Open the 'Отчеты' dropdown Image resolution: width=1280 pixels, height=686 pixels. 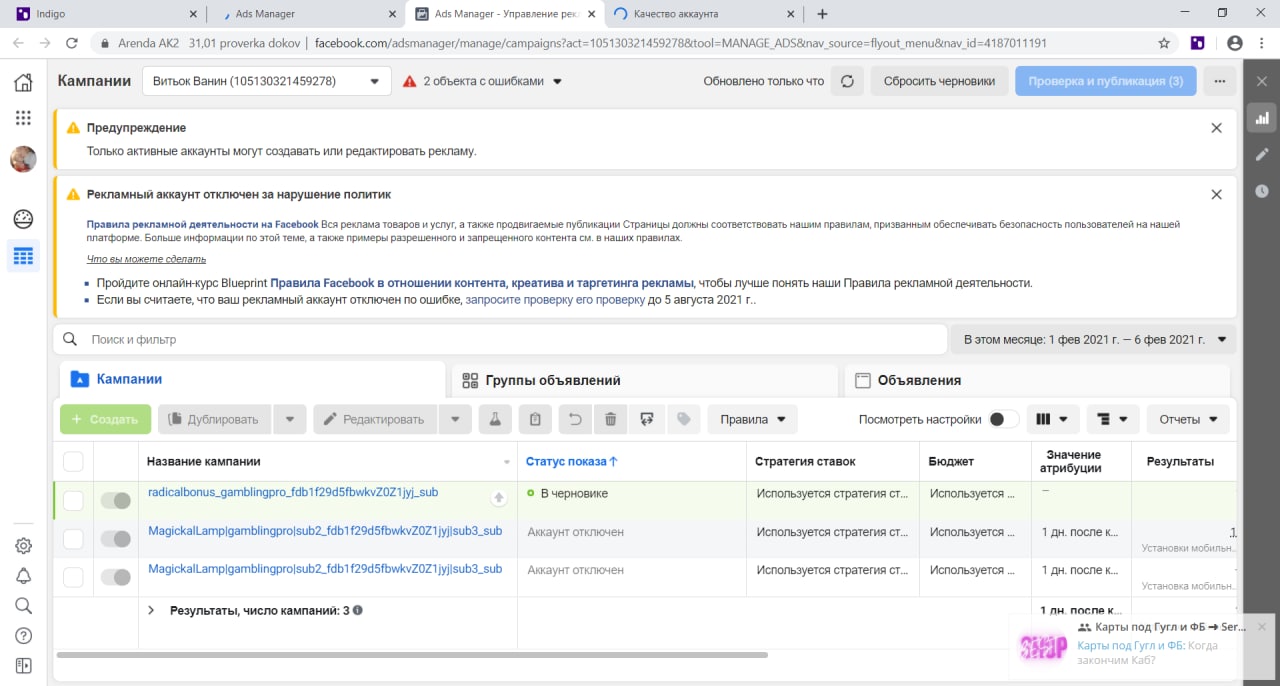click(1188, 419)
